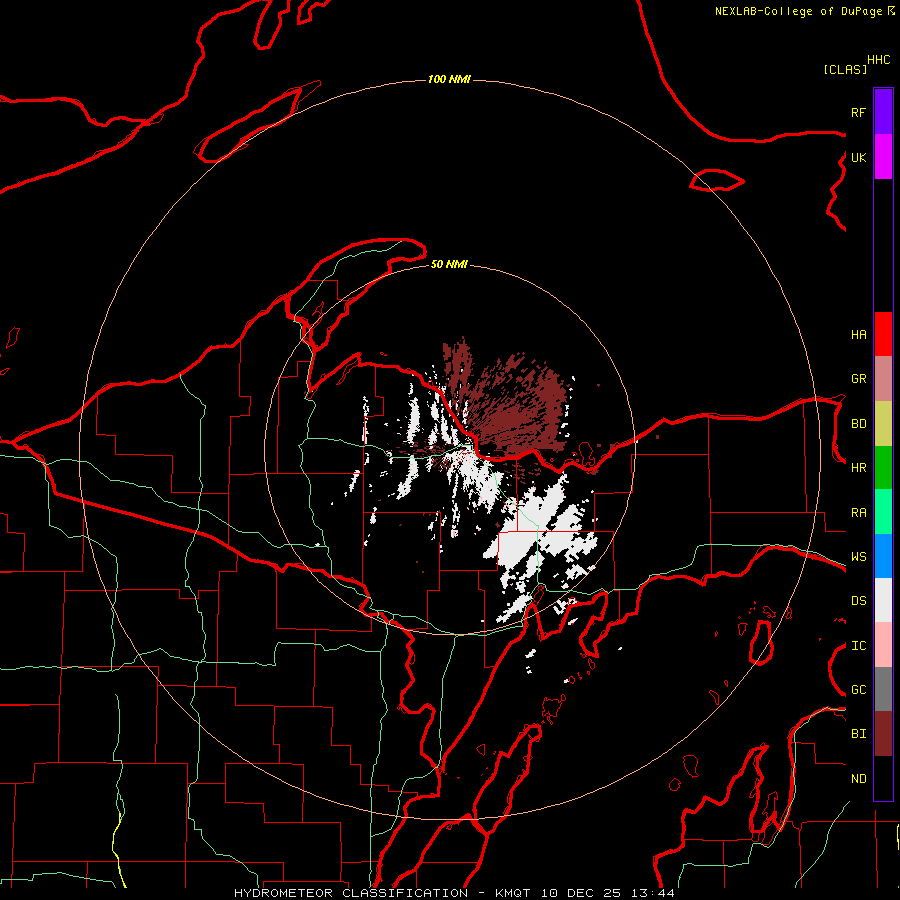Click the '100 NMI' range ring label

point(449,79)
